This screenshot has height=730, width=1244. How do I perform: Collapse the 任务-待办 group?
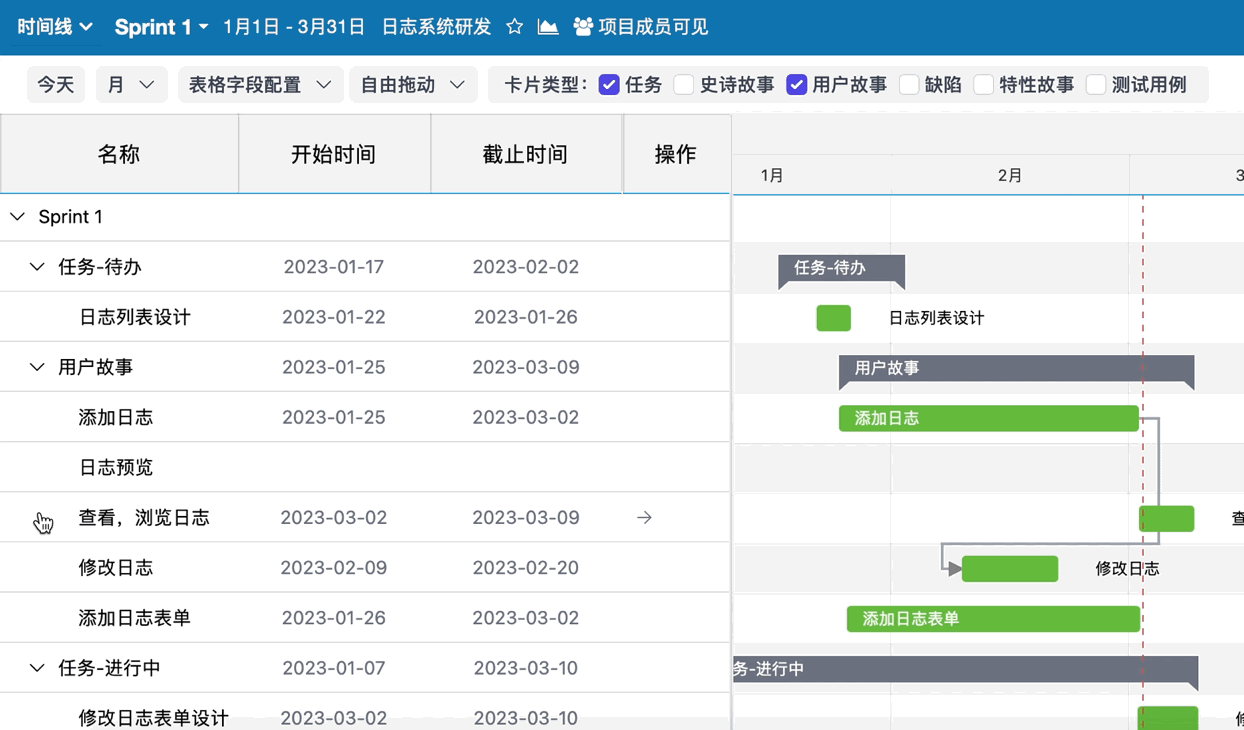click(37, 267)
